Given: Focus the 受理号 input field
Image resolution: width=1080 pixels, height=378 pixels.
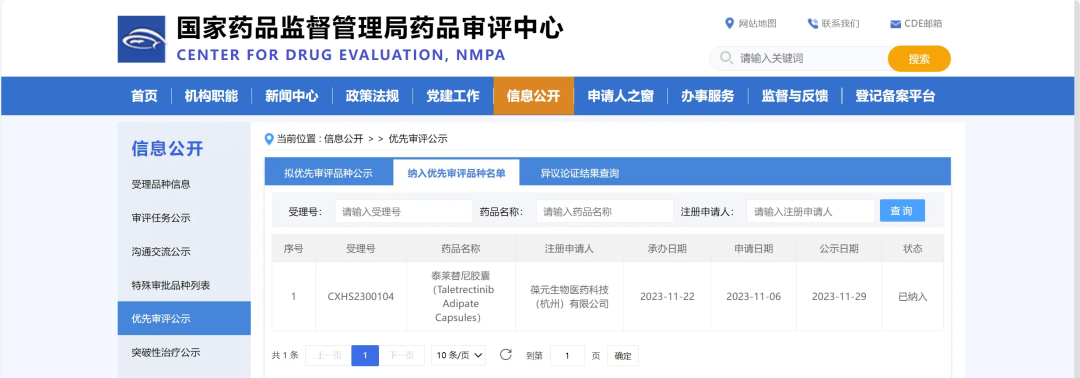Looking at the screenshot, I should [x=404, y=211].
